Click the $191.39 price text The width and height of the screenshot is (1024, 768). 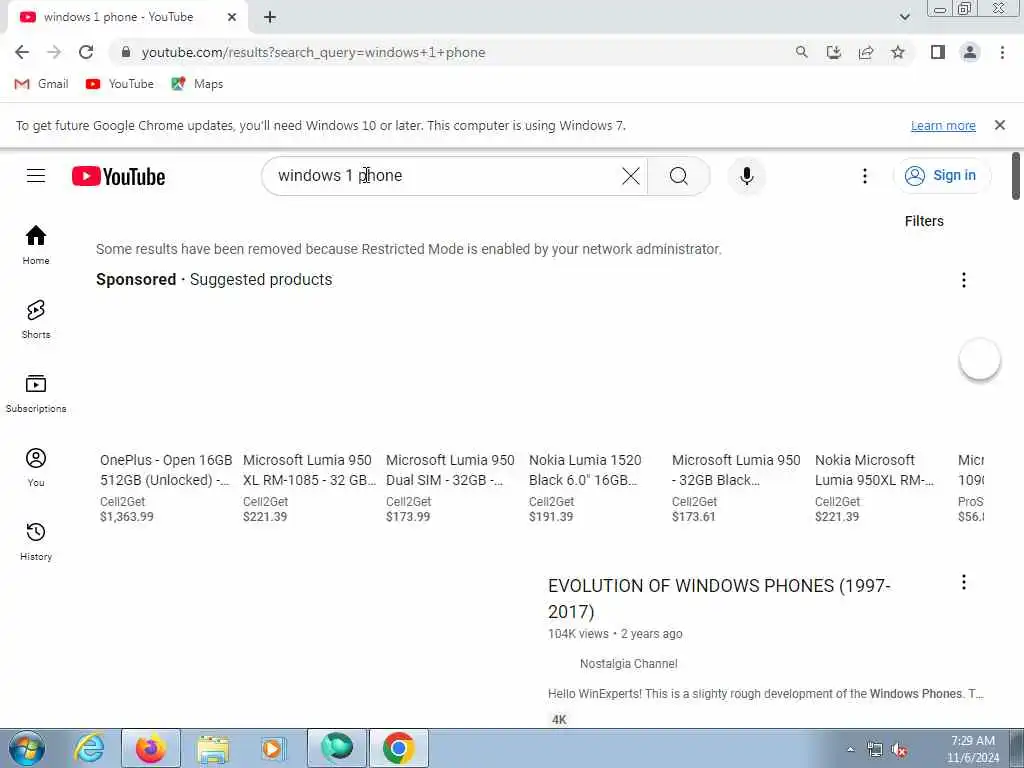[551, 517]
